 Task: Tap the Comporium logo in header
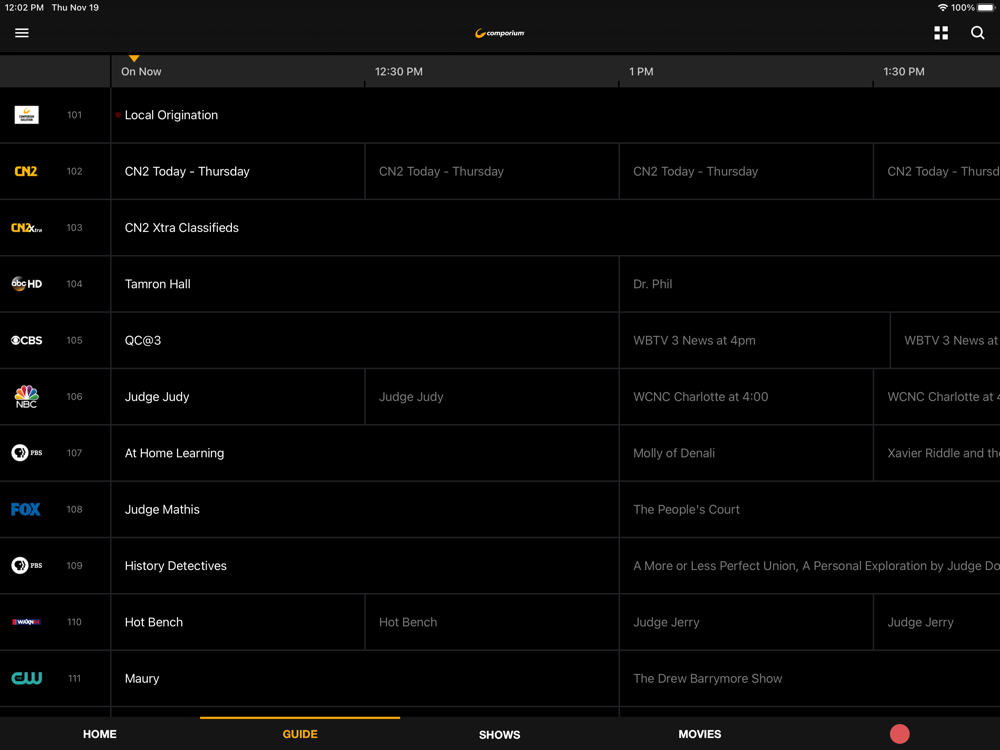pos(499,33)
